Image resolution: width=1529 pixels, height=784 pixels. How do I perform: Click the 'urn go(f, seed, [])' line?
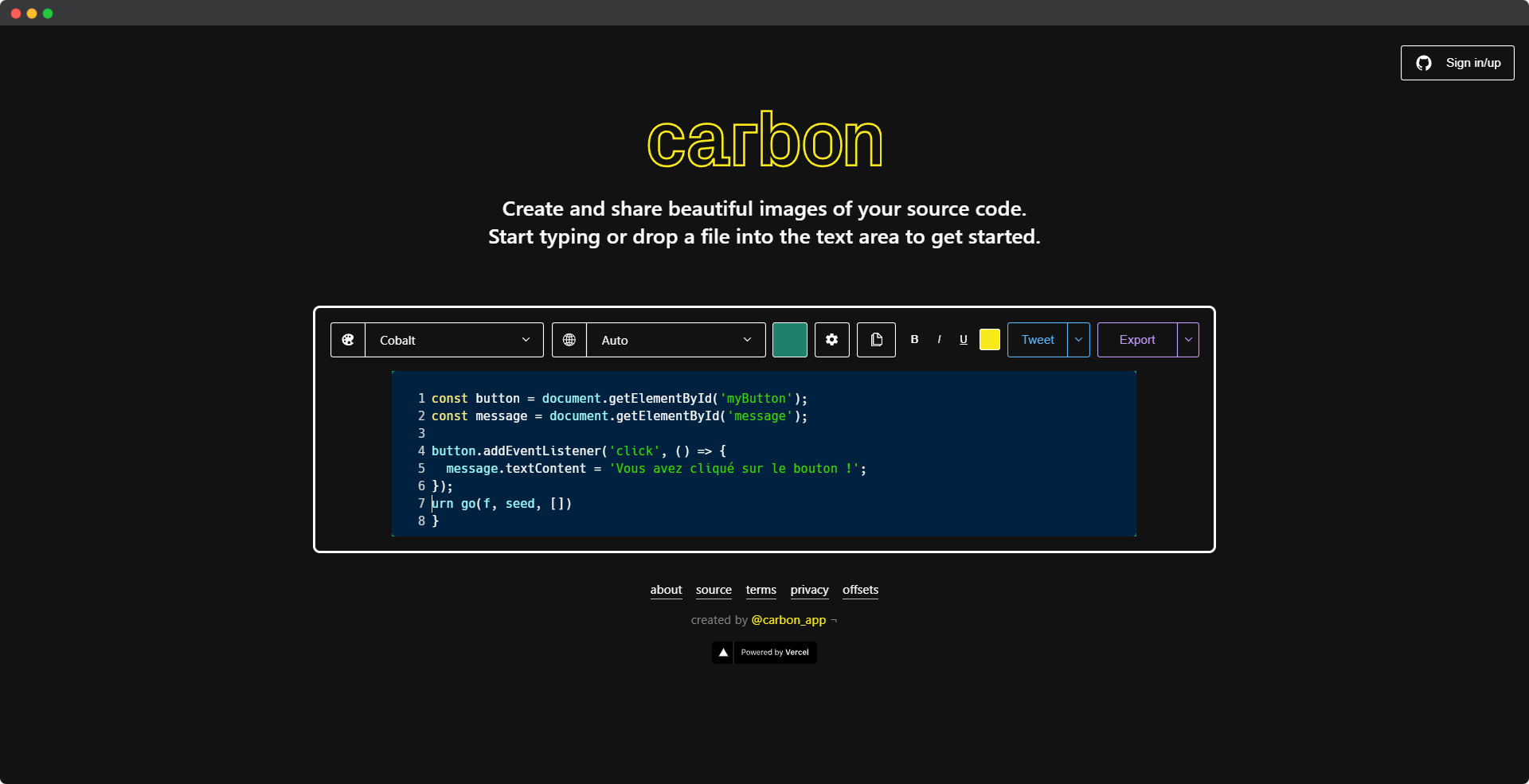point(502,504)
